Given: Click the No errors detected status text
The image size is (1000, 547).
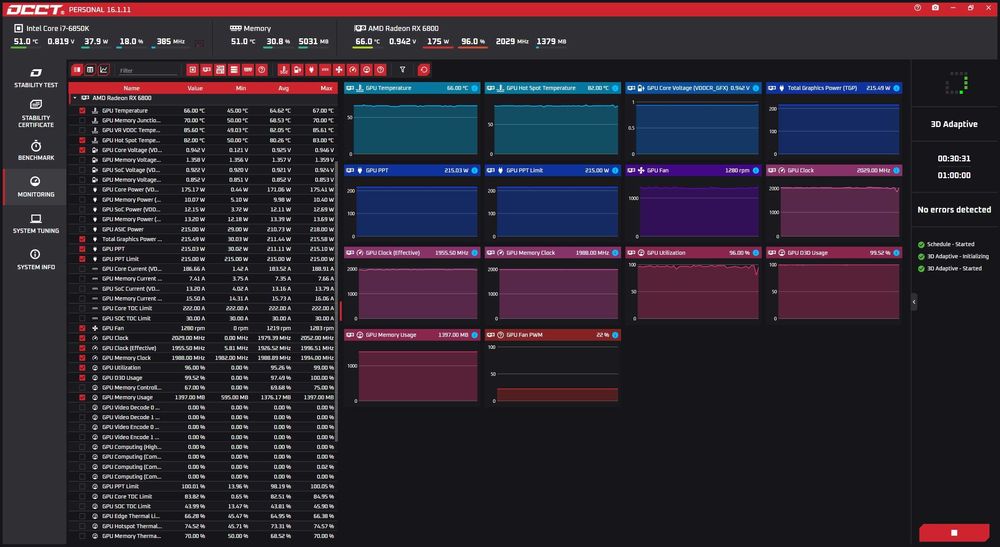Looking at the screenshot, I should tap(954, 210).
